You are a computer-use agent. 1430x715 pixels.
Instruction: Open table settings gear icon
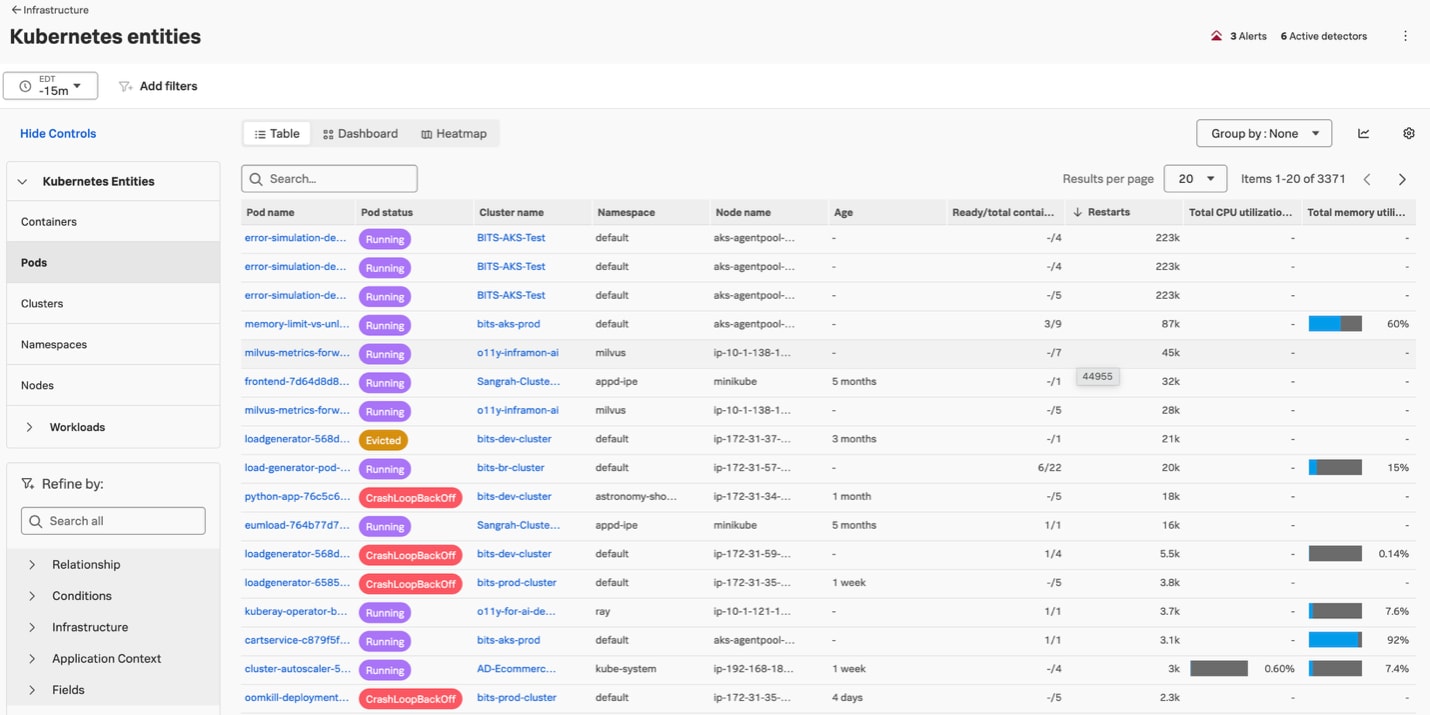(x=1409, y=133)
